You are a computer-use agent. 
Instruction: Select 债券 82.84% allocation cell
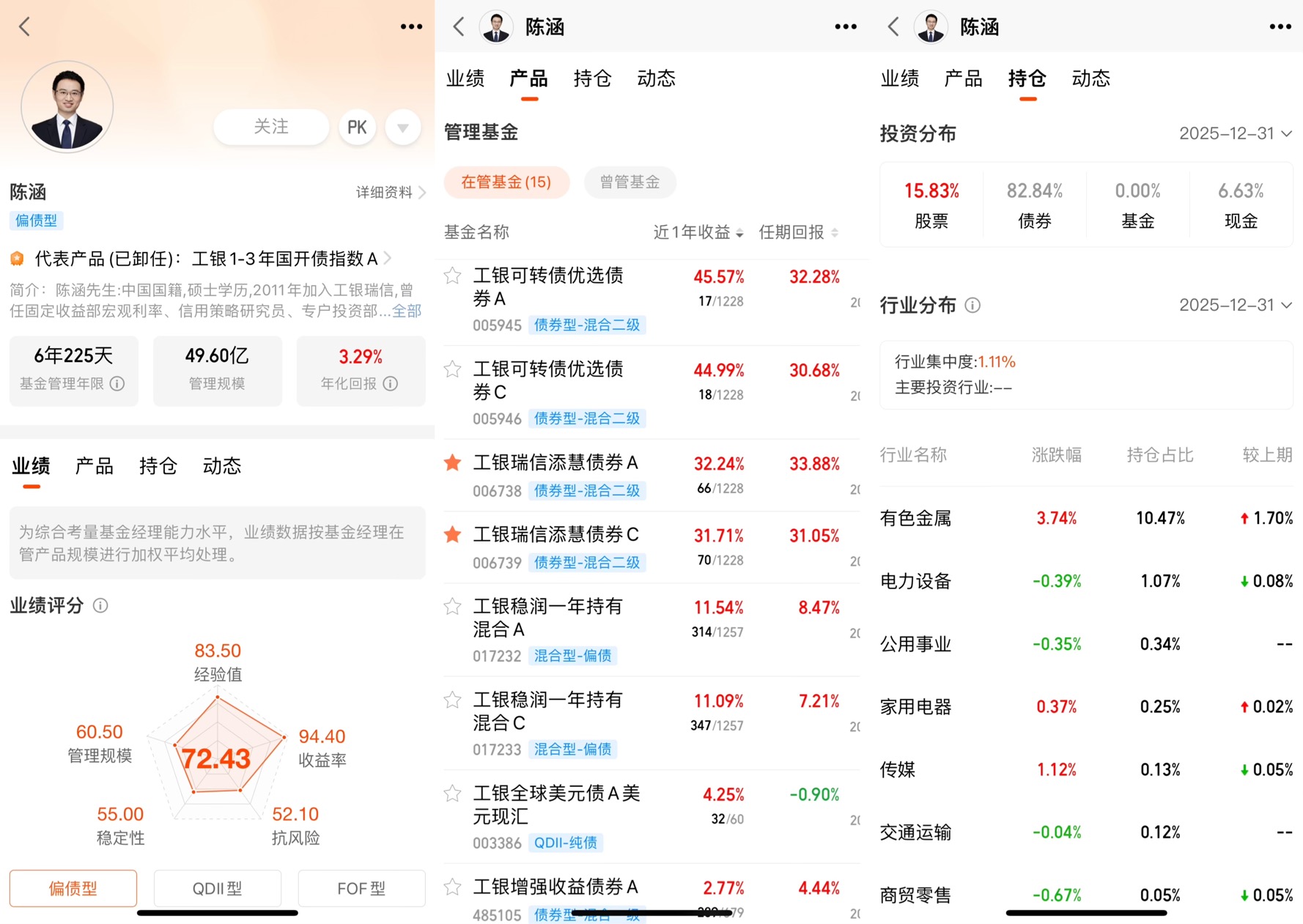click(1035, 204)
